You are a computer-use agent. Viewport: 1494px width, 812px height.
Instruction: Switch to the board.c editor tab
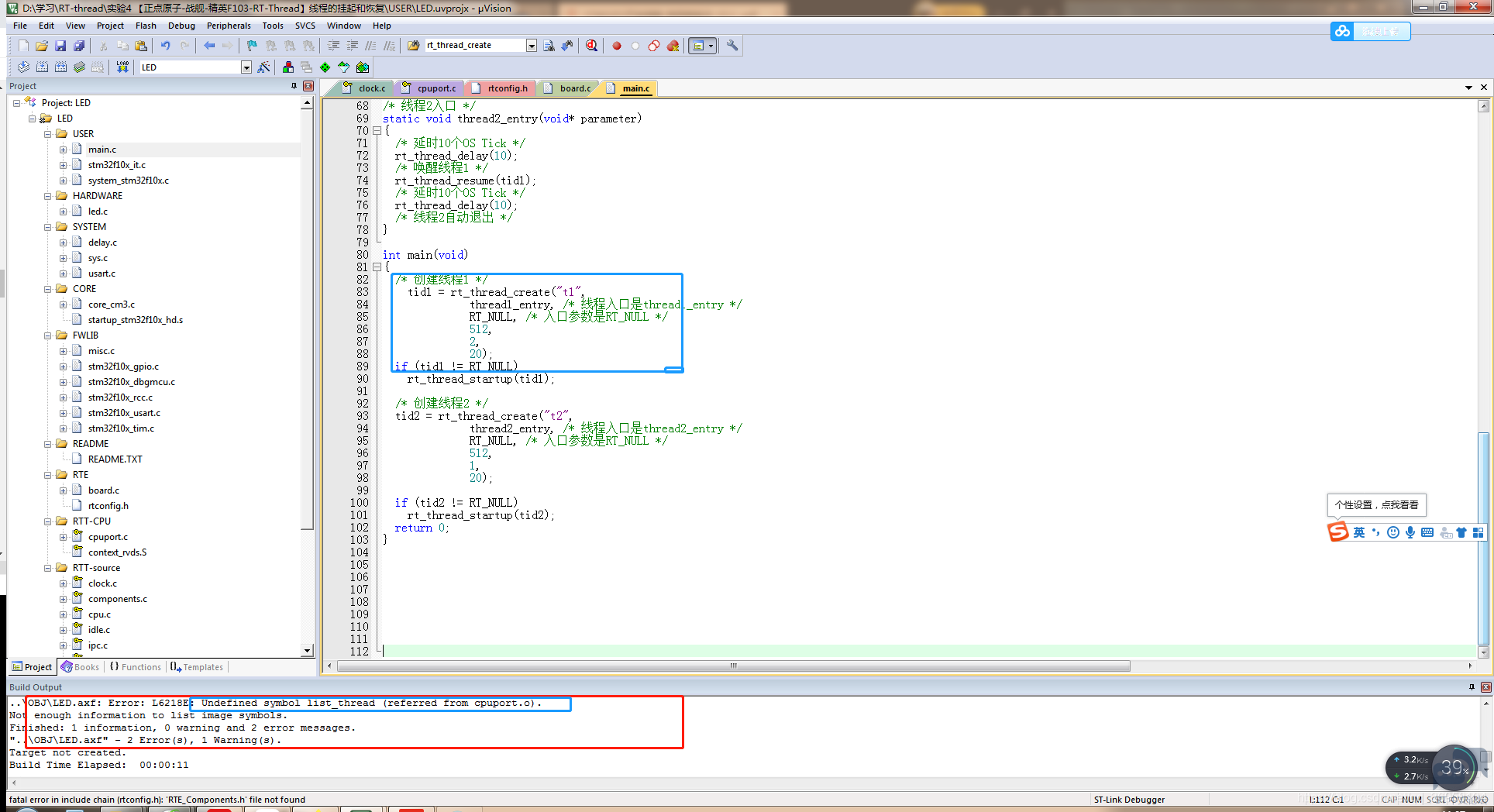568,88
